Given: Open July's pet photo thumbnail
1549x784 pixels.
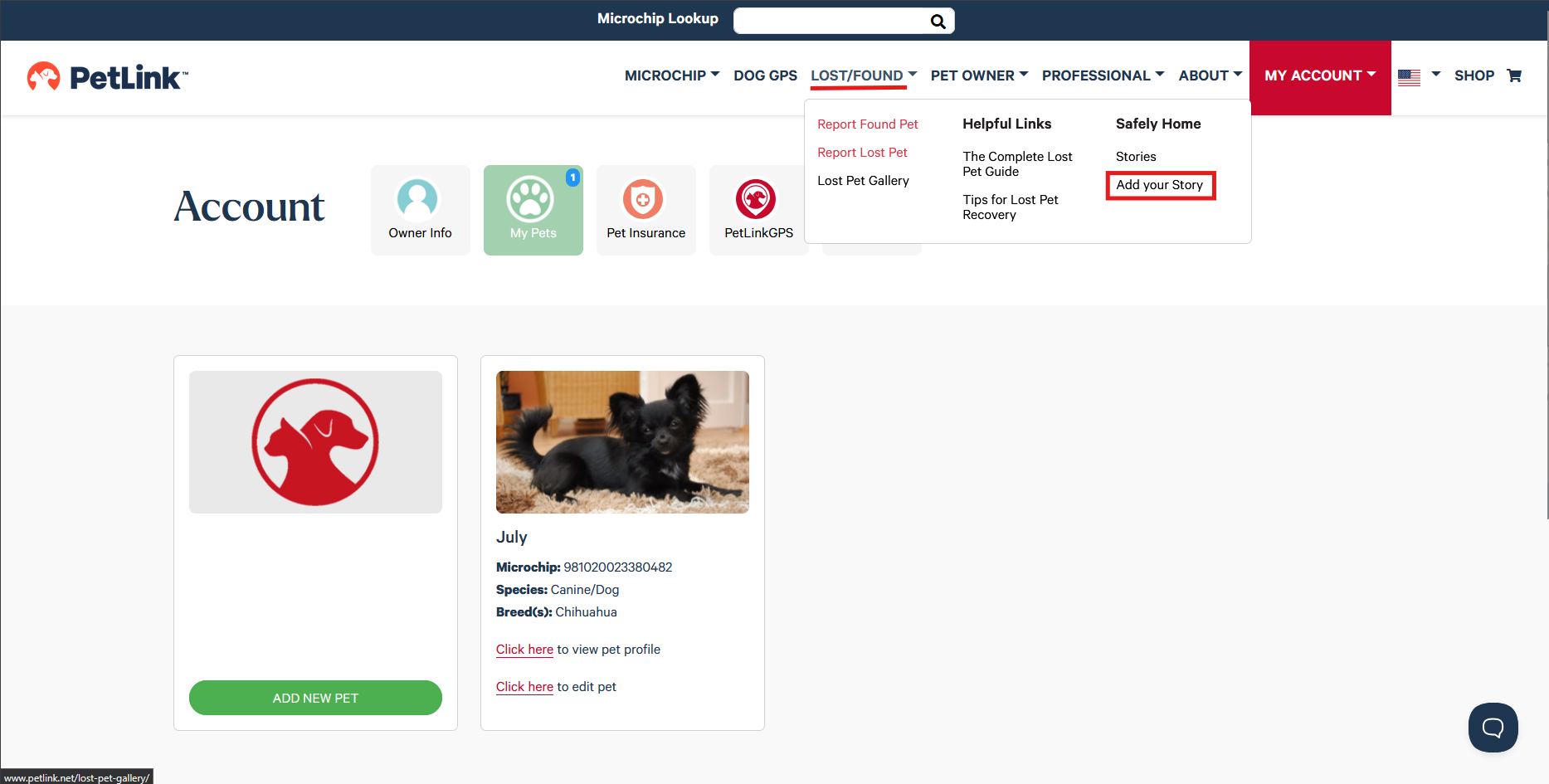Looking at the screenshot, I should (622, 442).
